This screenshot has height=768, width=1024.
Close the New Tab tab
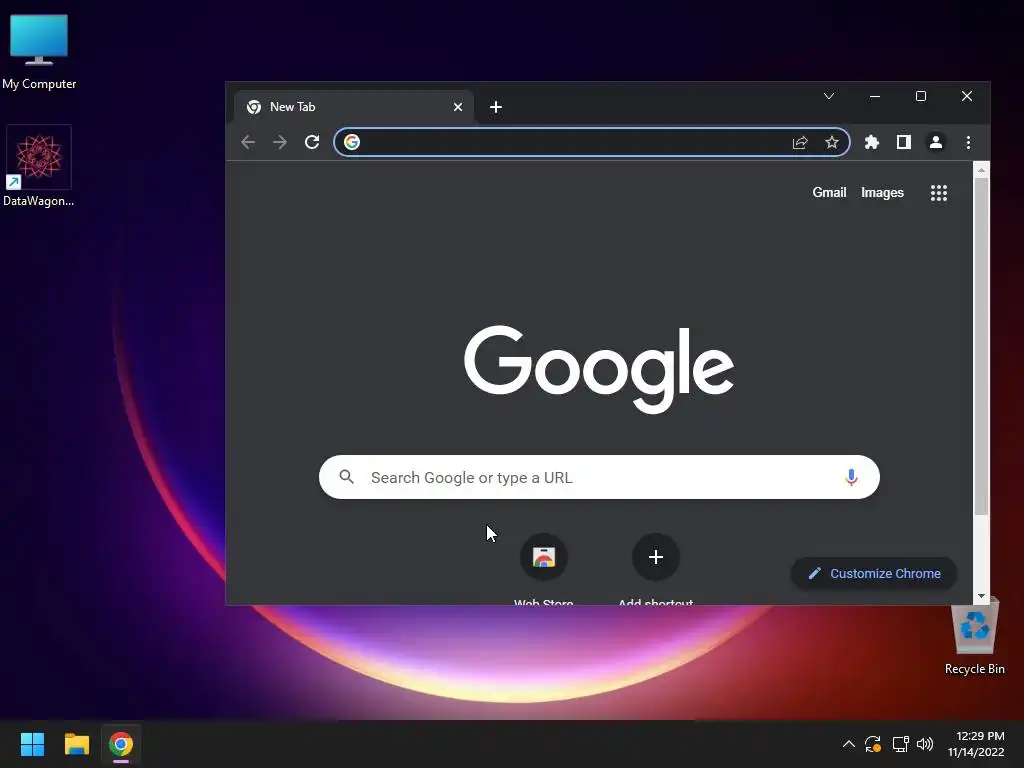(458, 107)
